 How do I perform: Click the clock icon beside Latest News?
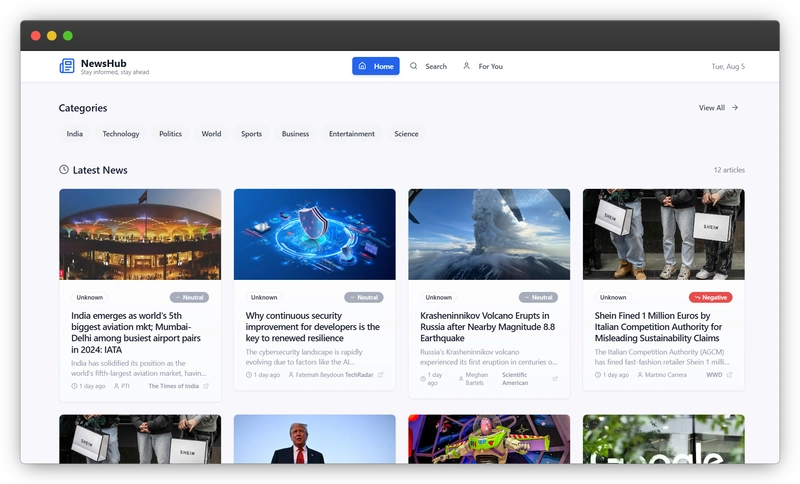point(64,170)
